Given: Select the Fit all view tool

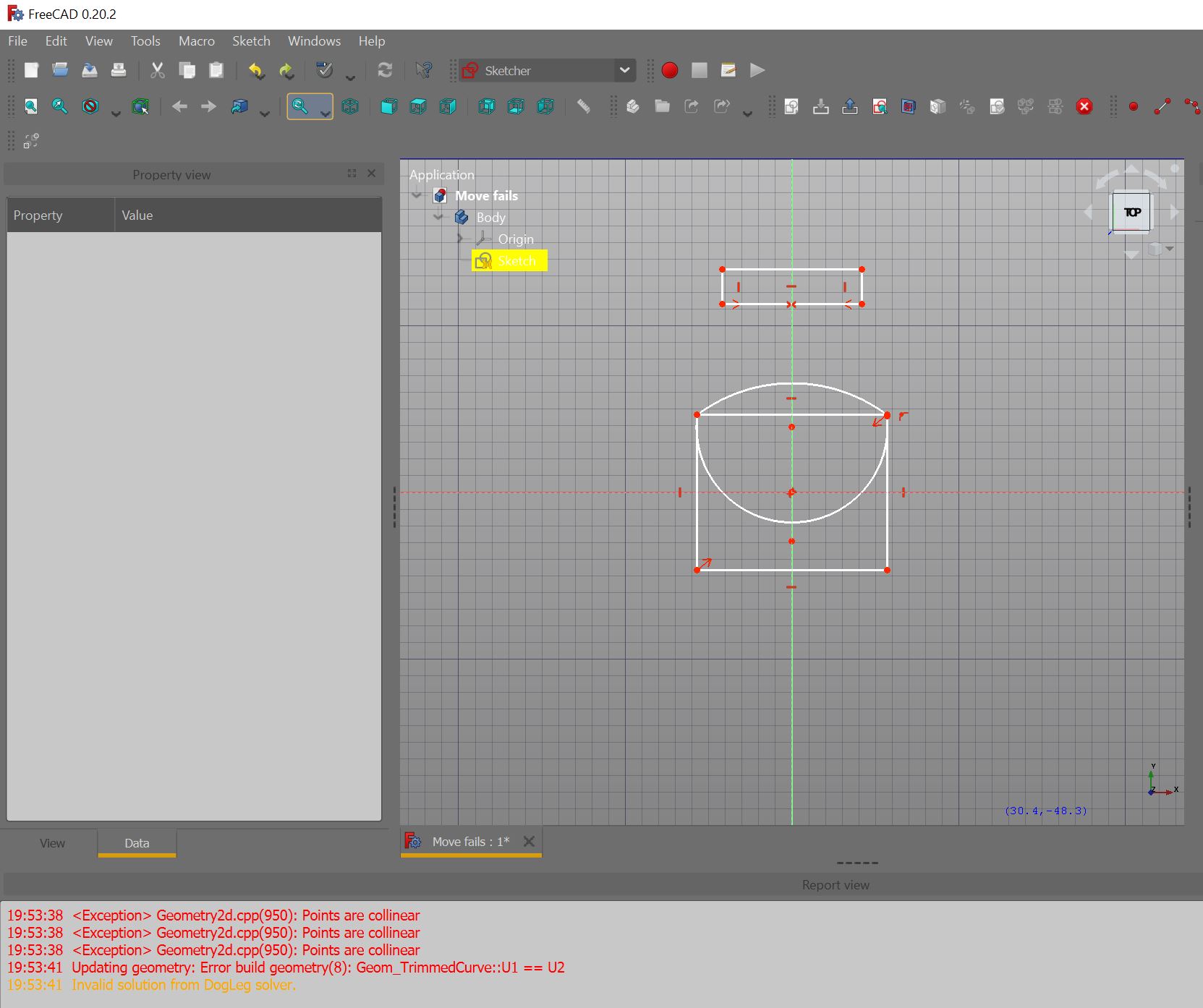Looking at the screenshot, I should pos(30,106).
